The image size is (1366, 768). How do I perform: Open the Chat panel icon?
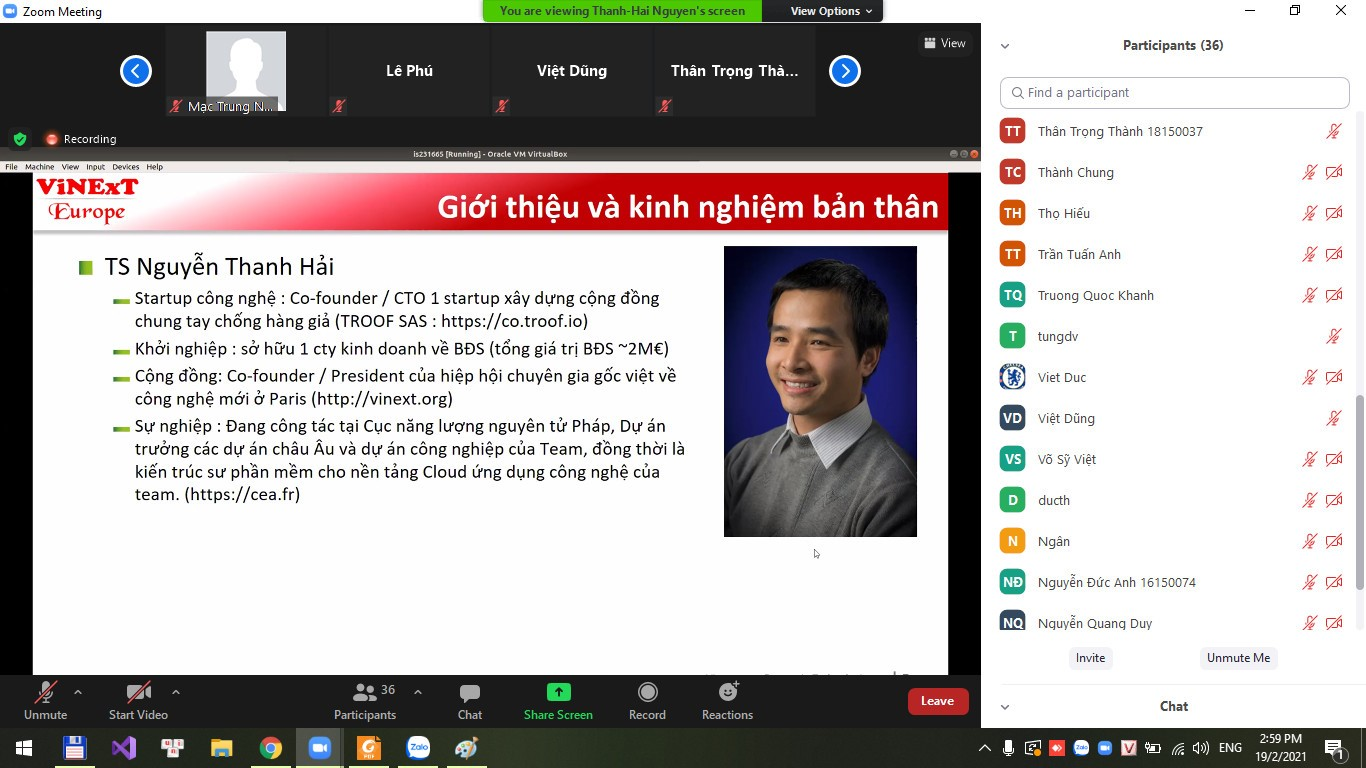coord(469,693)
